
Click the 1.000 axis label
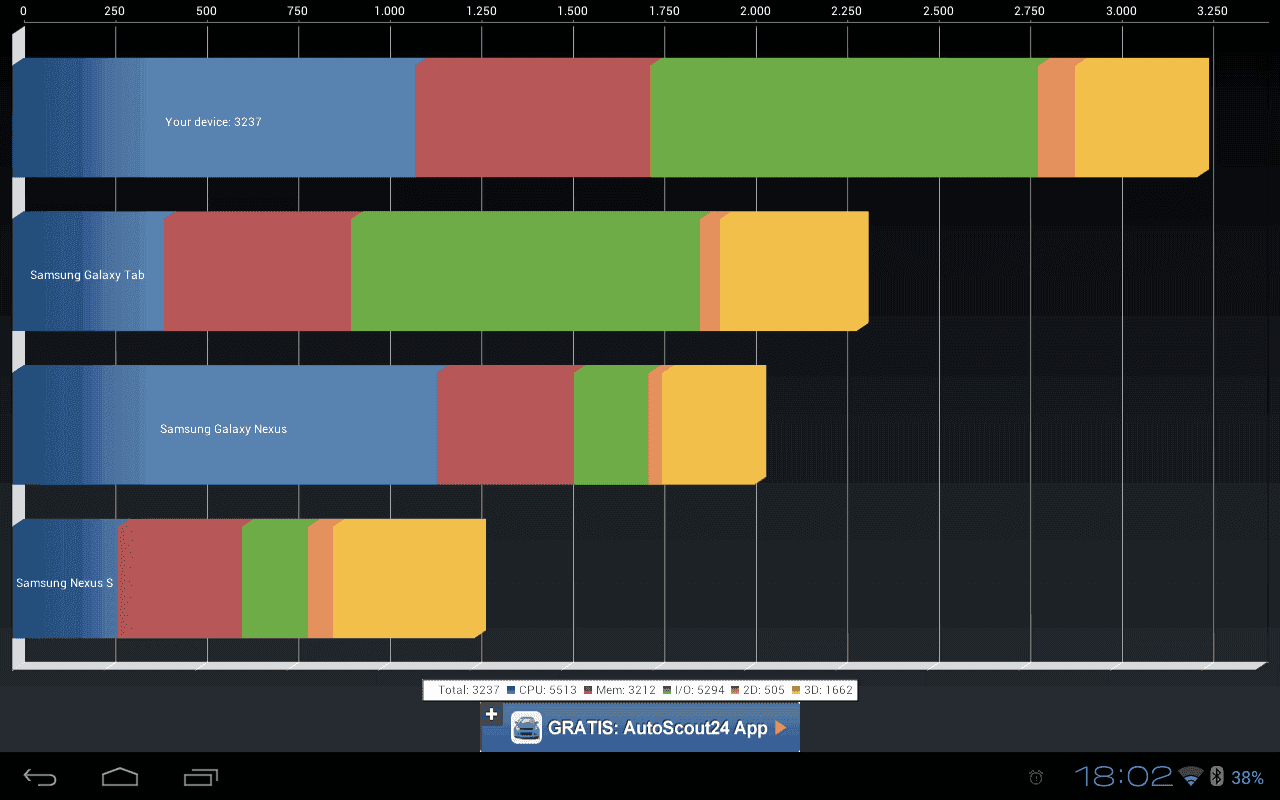click(x=389, y=11)
